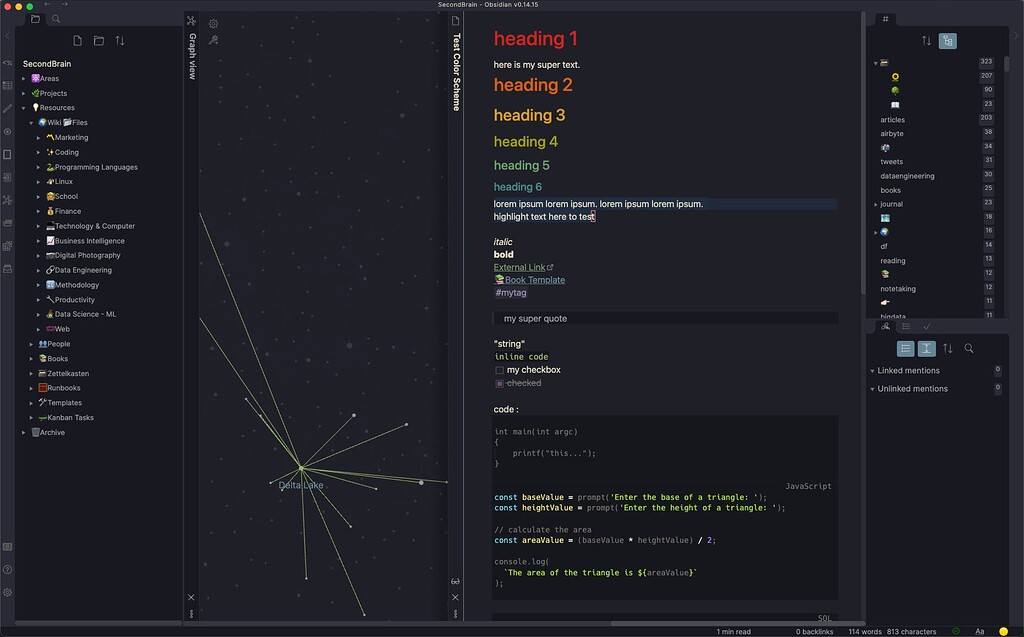The image size is (1024, 637).
Task: Select the 'articles' tag
Action: [892, 120]
